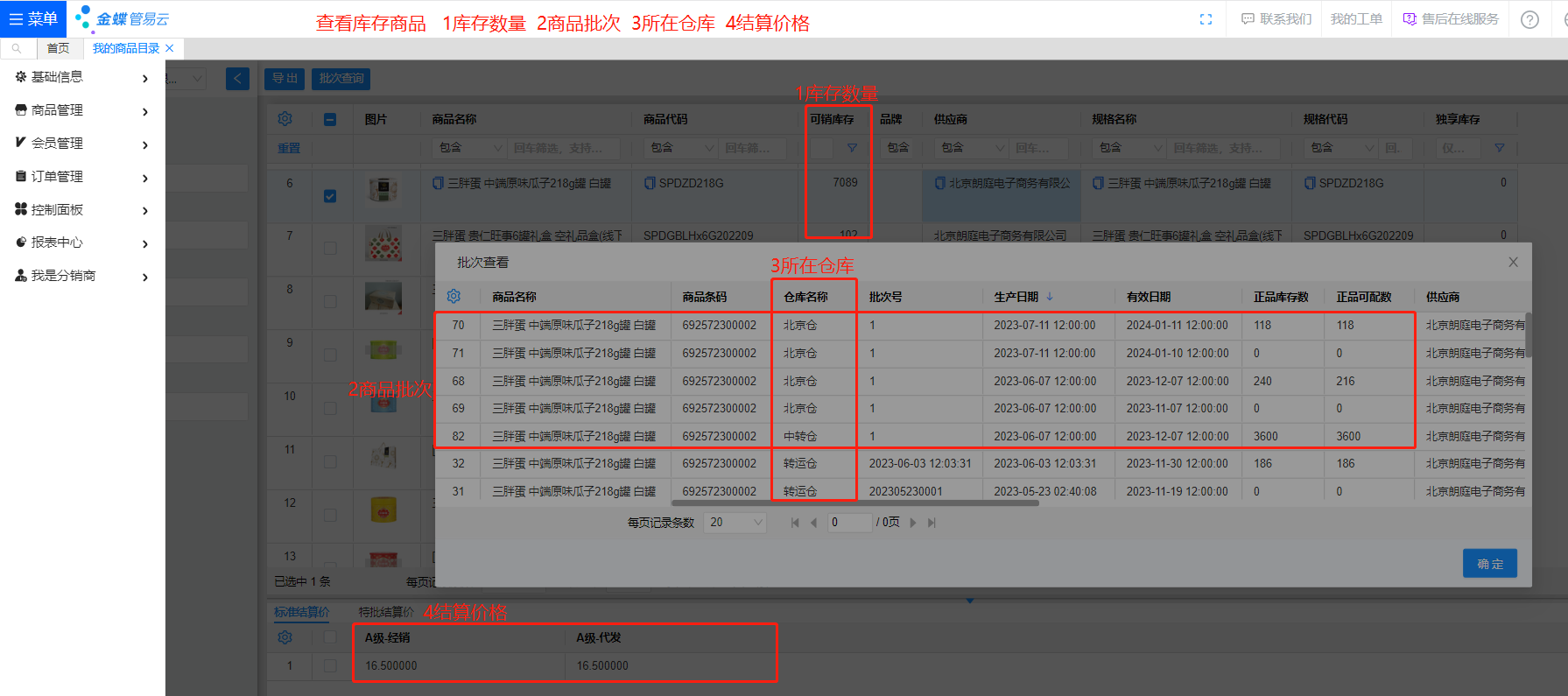
Task: Close the 批次查看 dialog
Action: (x=1513, y=262)
